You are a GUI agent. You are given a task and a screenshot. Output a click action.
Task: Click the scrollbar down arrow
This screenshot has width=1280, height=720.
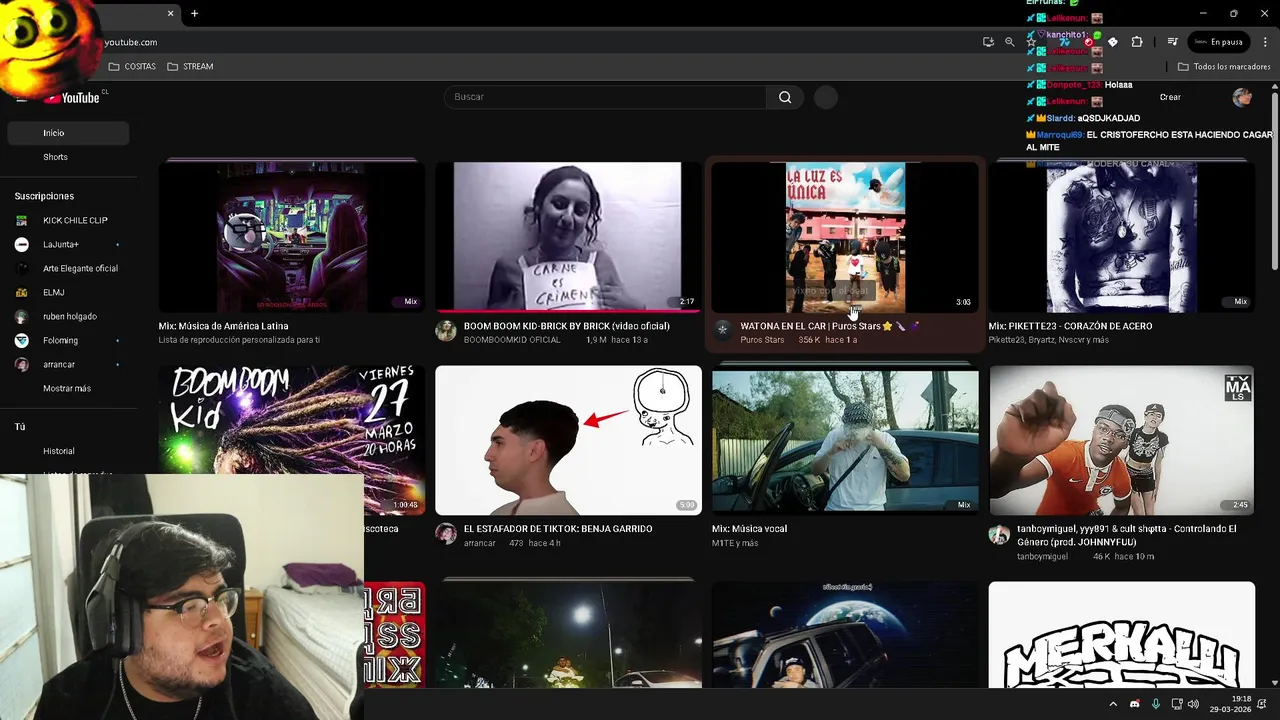coord(1274,683)
